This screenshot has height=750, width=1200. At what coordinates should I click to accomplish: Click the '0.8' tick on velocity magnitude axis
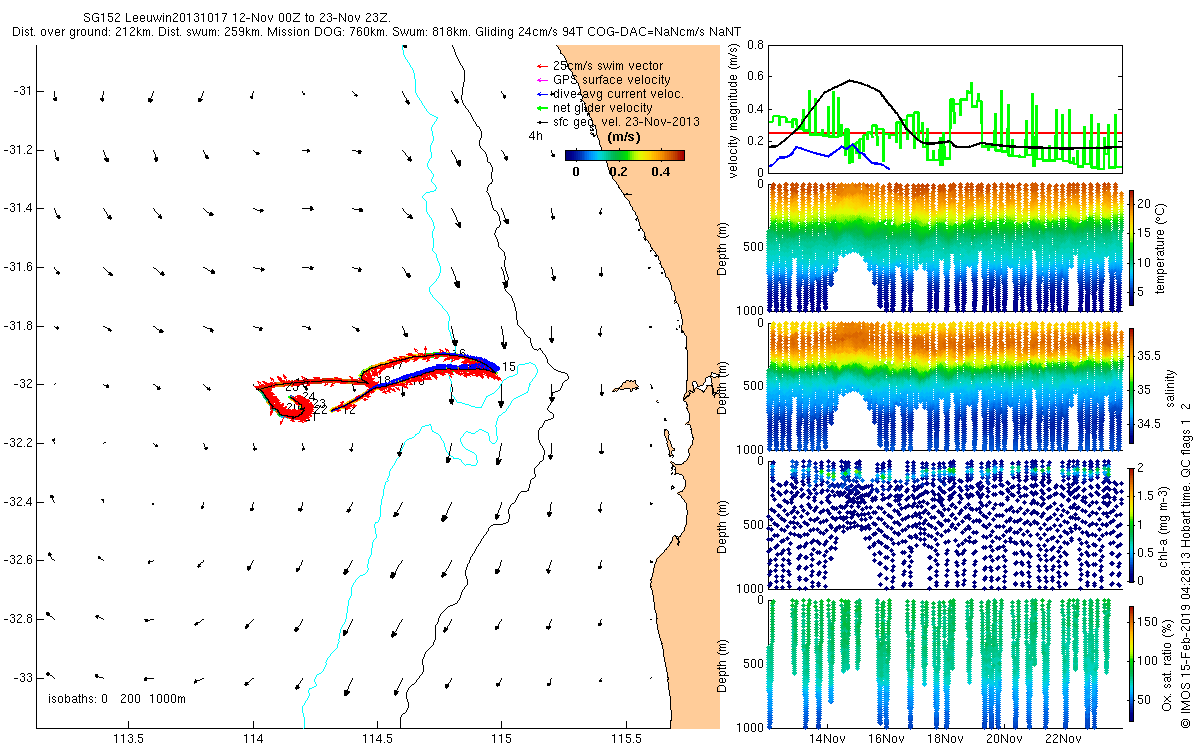(755, 45)
